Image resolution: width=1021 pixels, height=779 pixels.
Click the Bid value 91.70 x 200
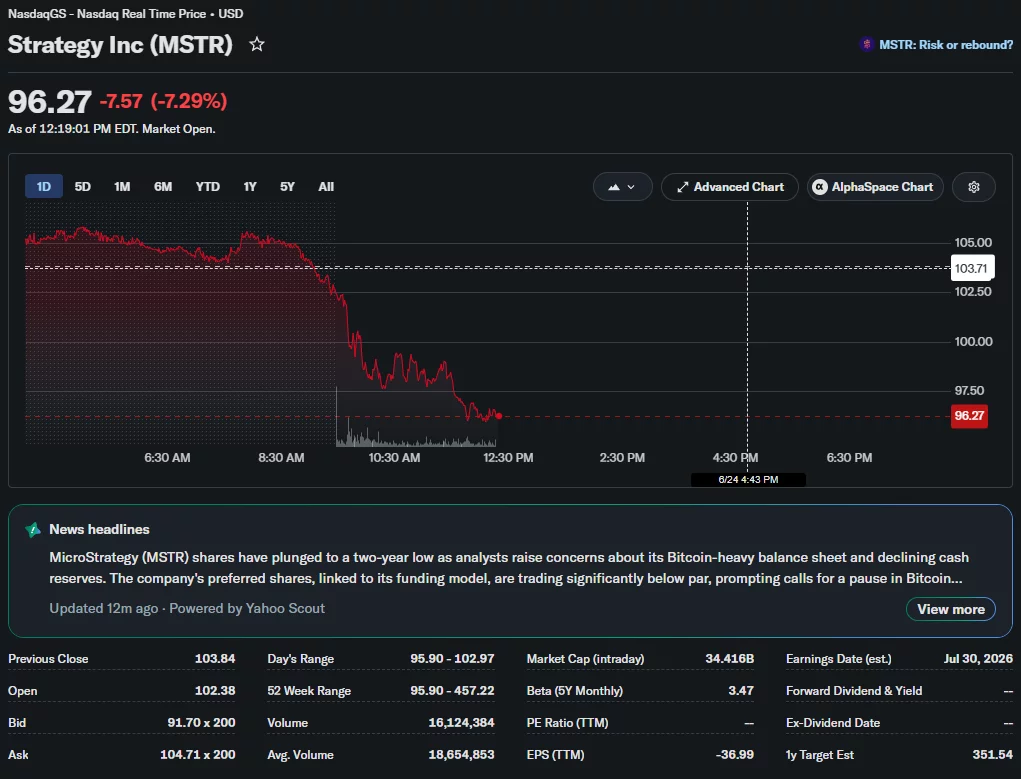[201, 722]
